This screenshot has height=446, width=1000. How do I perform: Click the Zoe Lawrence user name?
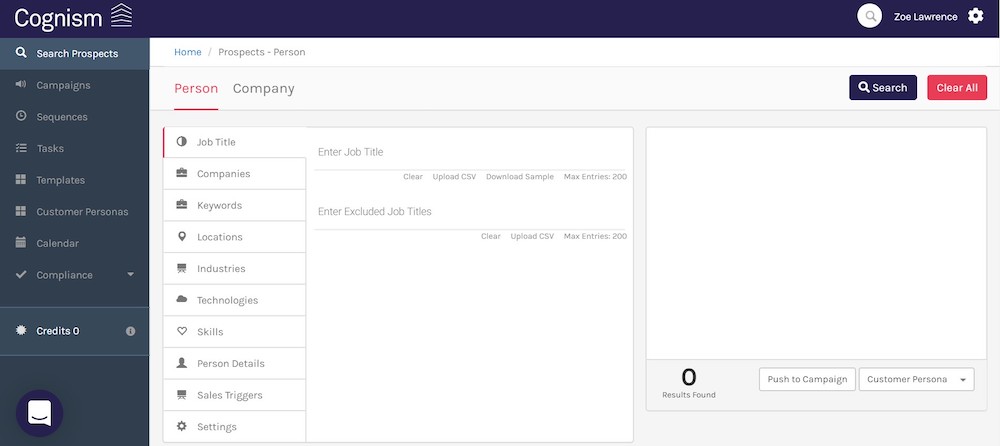click(x=925, y=17)
